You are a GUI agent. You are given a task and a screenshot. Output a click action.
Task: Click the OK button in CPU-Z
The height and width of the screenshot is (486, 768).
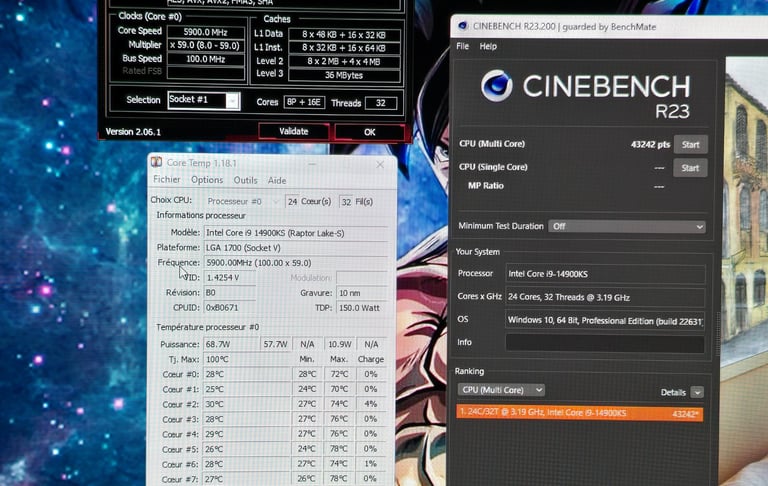point(369,132)
